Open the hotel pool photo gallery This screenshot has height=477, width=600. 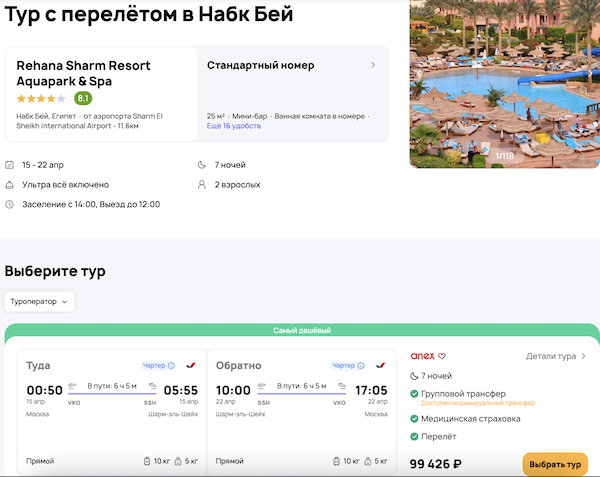(504, 85)
